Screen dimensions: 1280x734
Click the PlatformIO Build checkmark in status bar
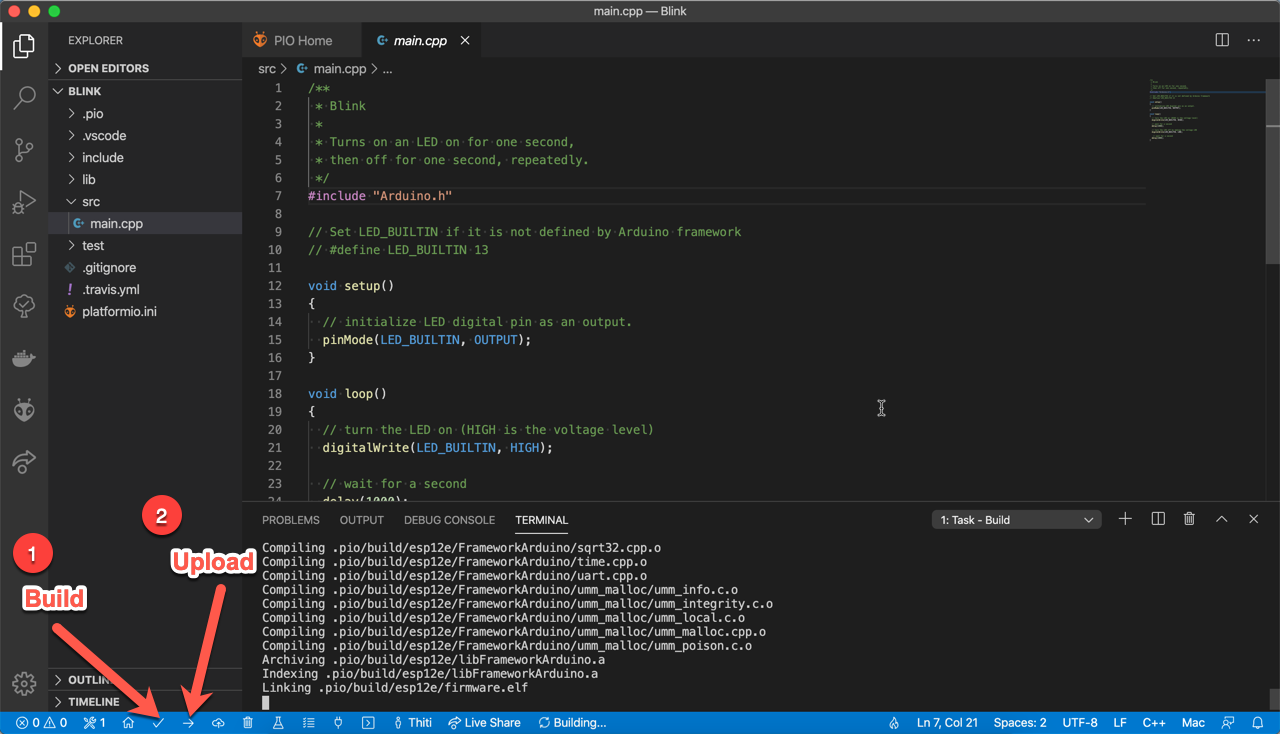(158, 722)
